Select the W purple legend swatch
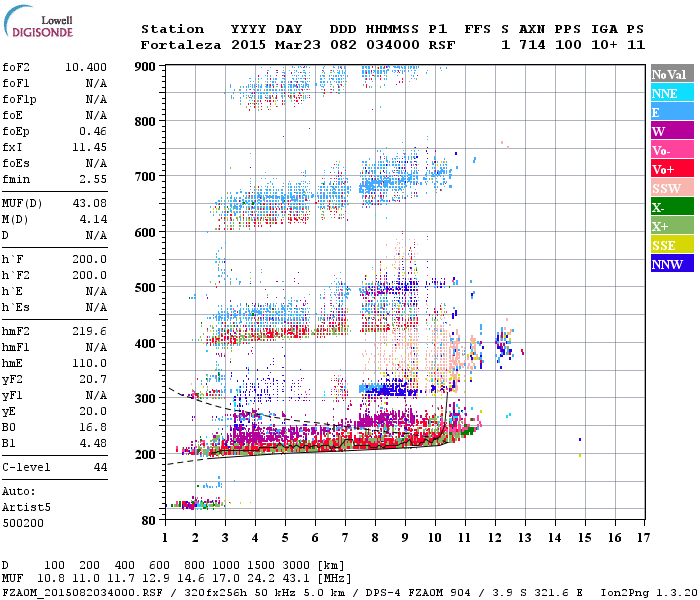This screenshot has width=700, height=600. [672, 131]
